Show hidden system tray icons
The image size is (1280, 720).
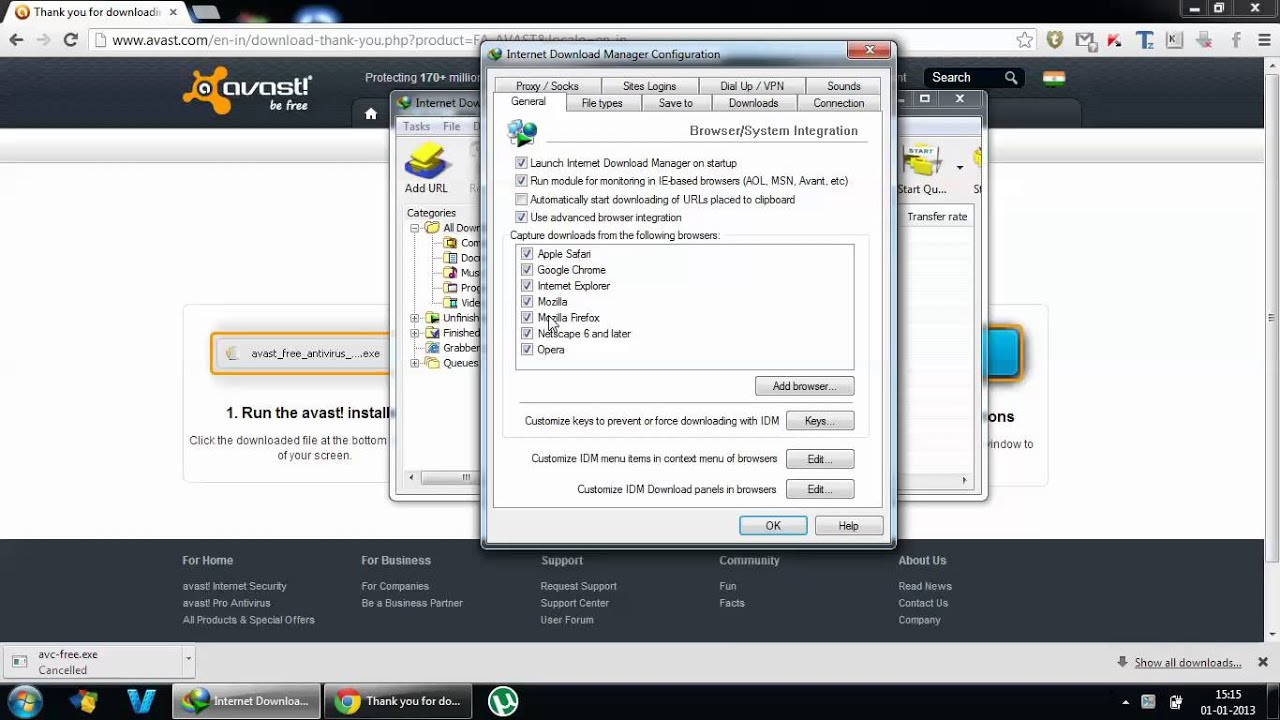1125,702
